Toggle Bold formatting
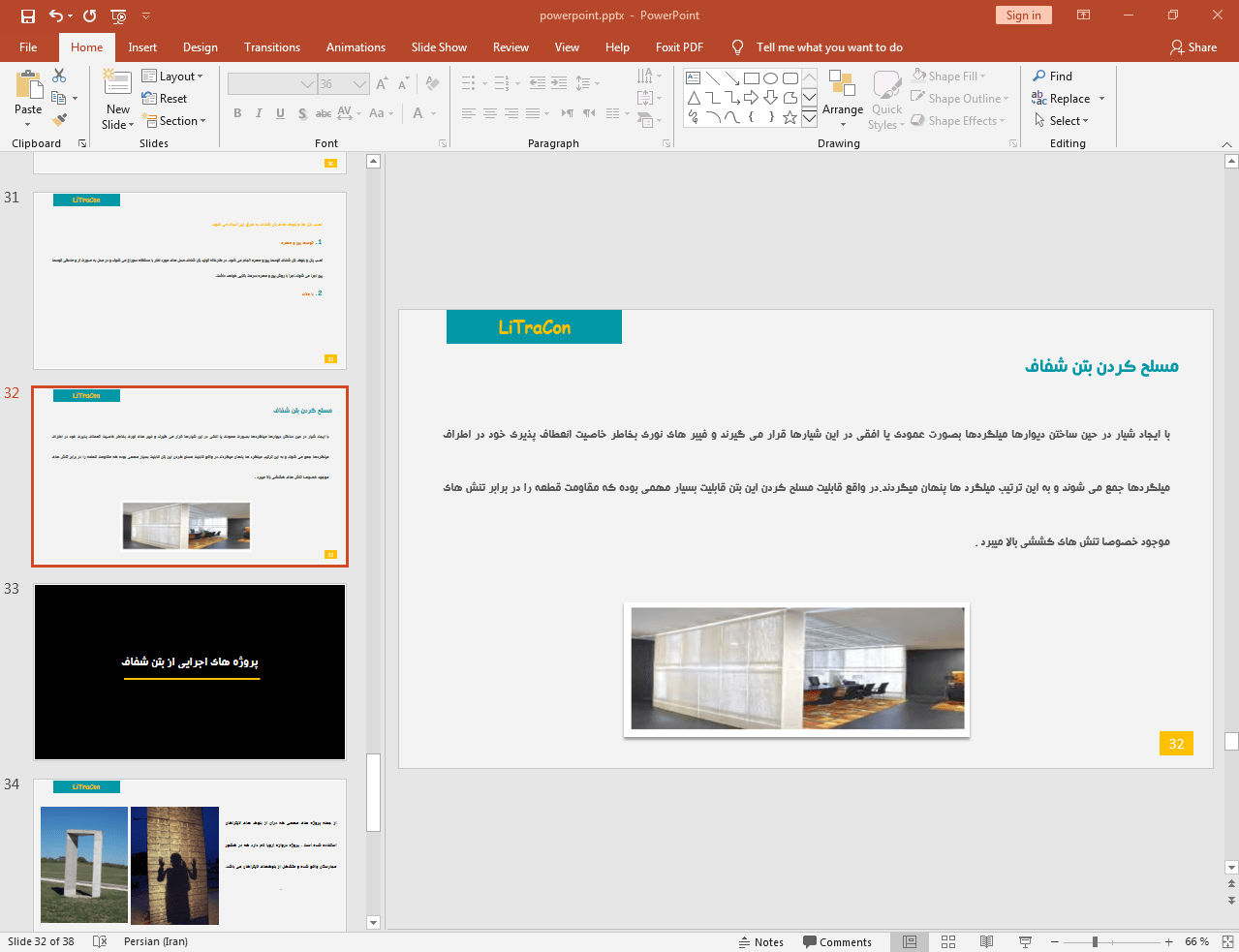 tap(237, 113)
